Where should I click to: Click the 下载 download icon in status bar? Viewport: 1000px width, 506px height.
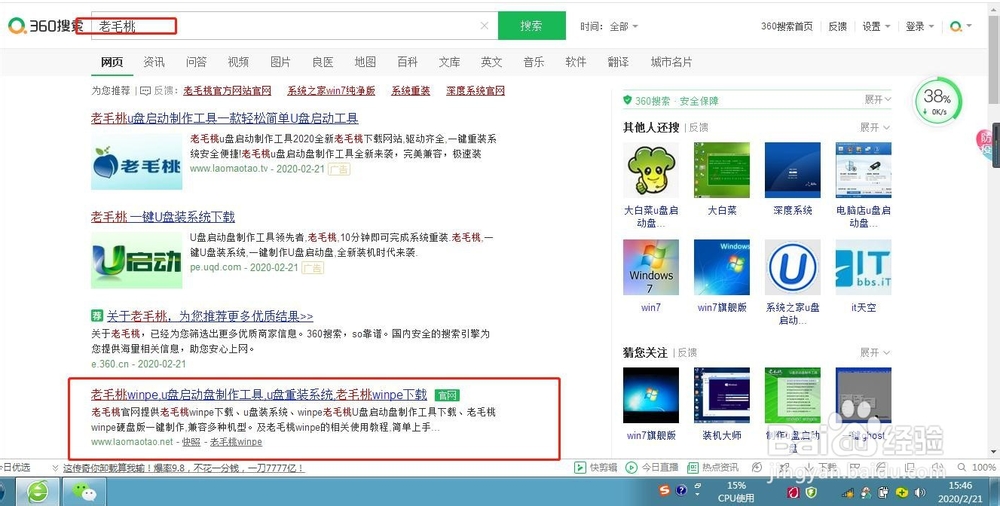(x=811, y=468)
